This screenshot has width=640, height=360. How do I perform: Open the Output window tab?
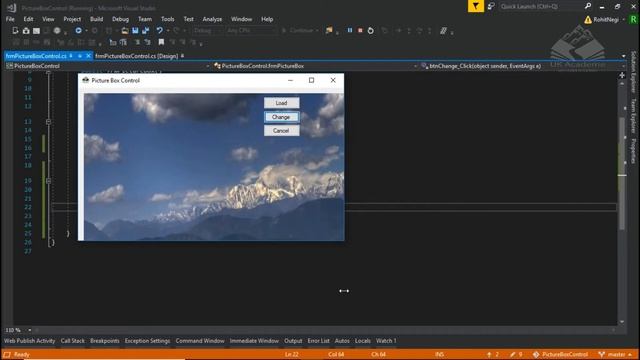point(293,341)
